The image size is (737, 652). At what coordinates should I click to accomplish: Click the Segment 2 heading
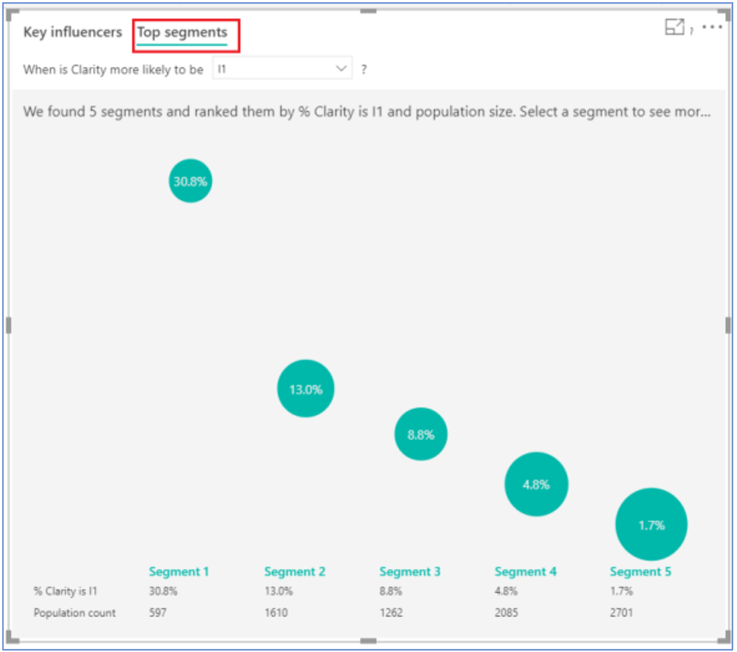click(x=295, y=572)
